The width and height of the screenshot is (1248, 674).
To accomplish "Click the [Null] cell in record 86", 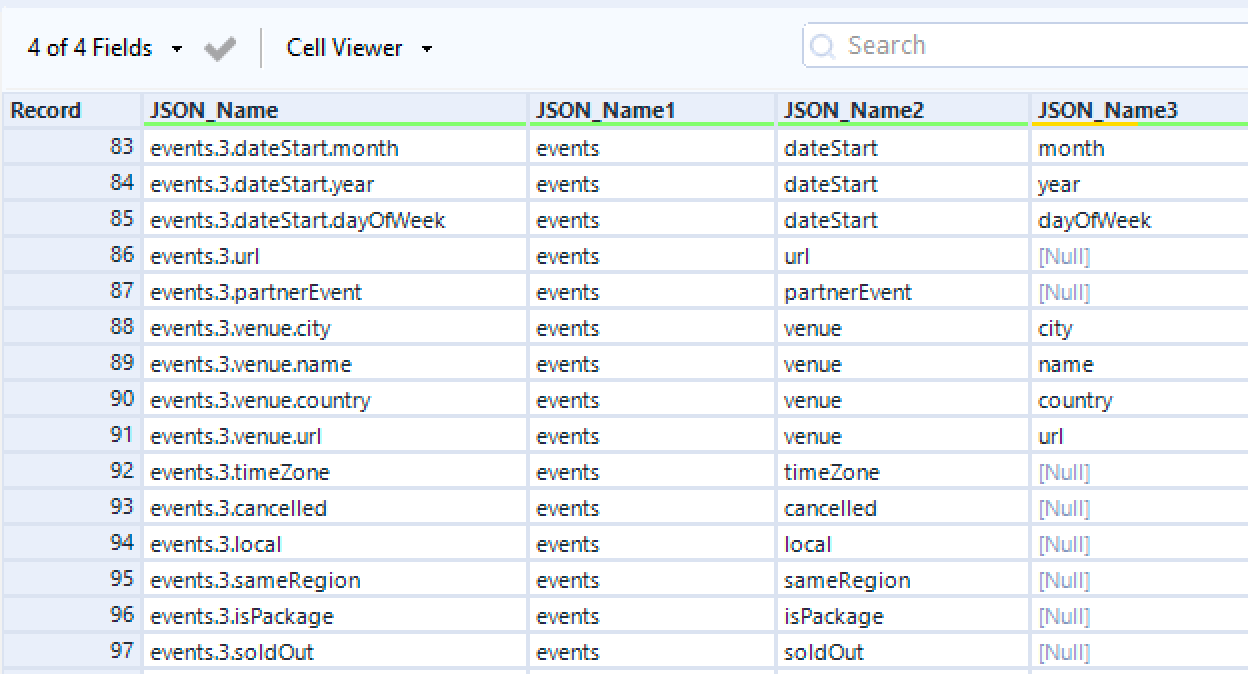I will point(1064,256).
